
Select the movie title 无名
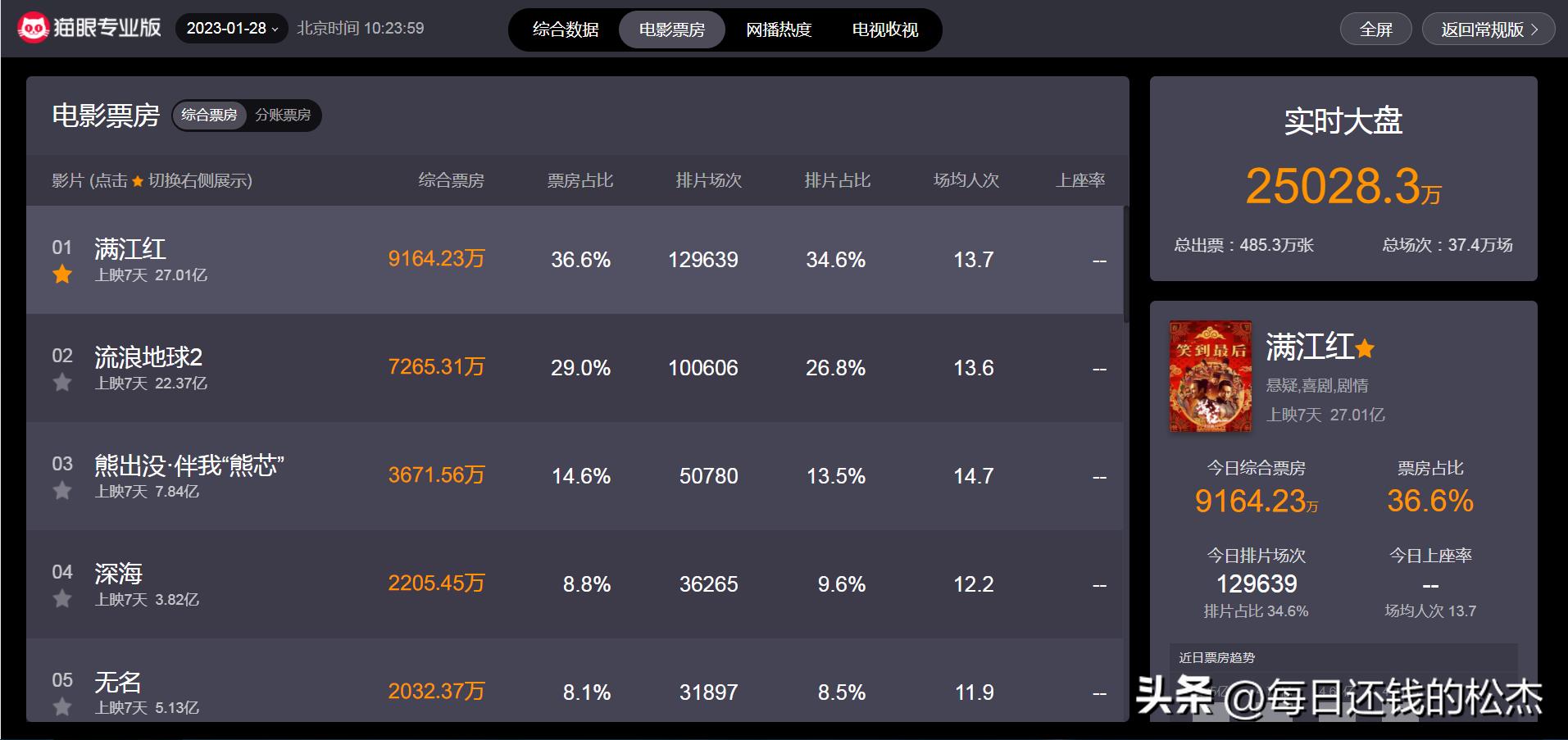coord(118,681)
